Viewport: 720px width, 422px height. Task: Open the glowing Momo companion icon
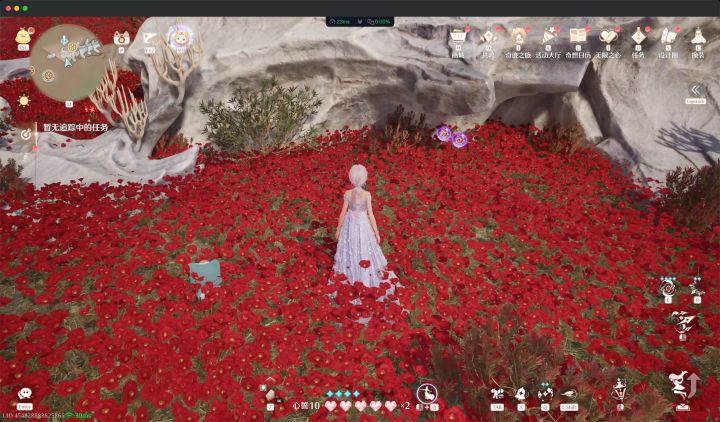tap(180, 38)
